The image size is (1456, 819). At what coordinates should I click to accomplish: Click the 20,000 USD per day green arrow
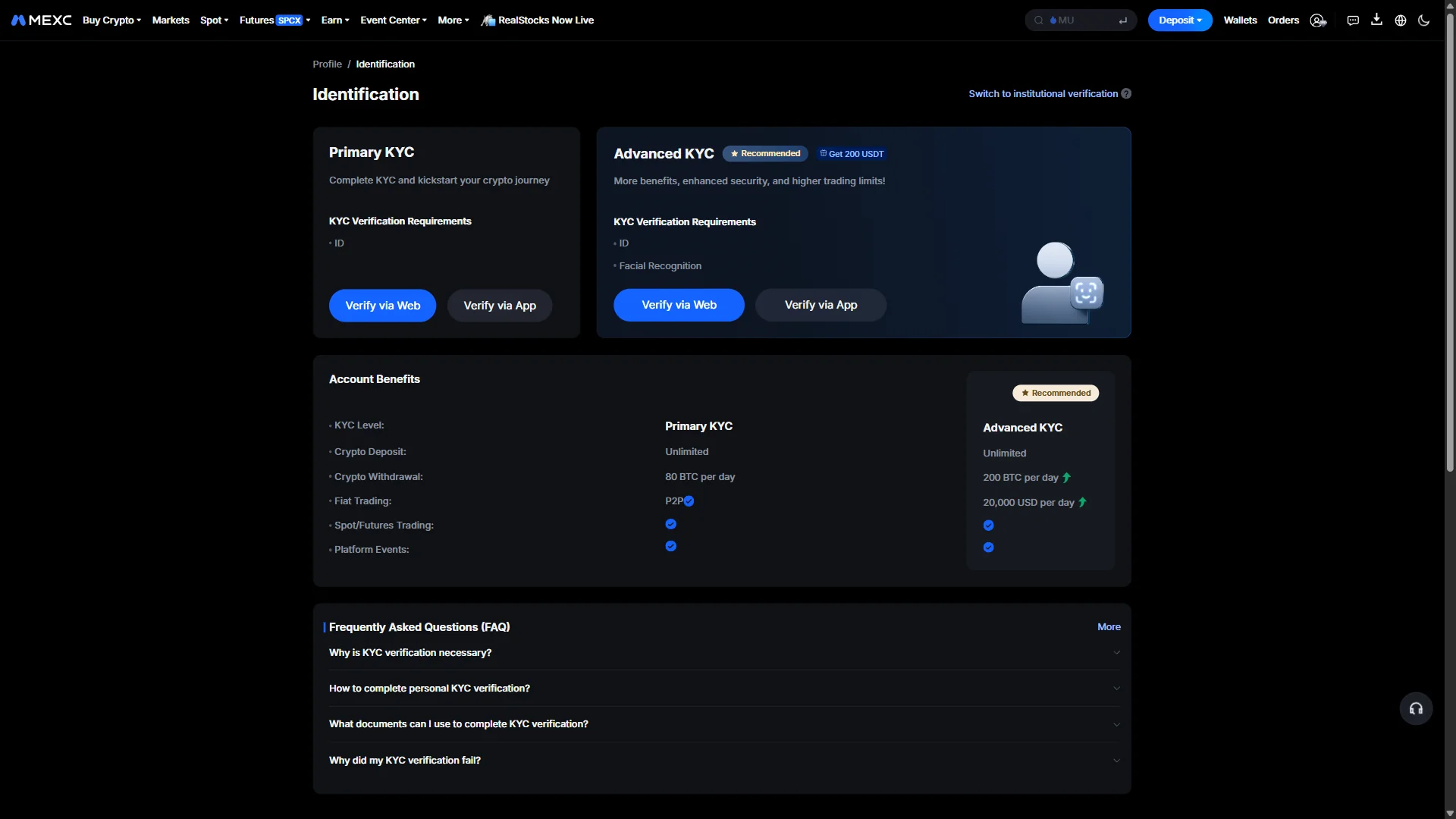pyautogui.click(x=1082, y=503)
